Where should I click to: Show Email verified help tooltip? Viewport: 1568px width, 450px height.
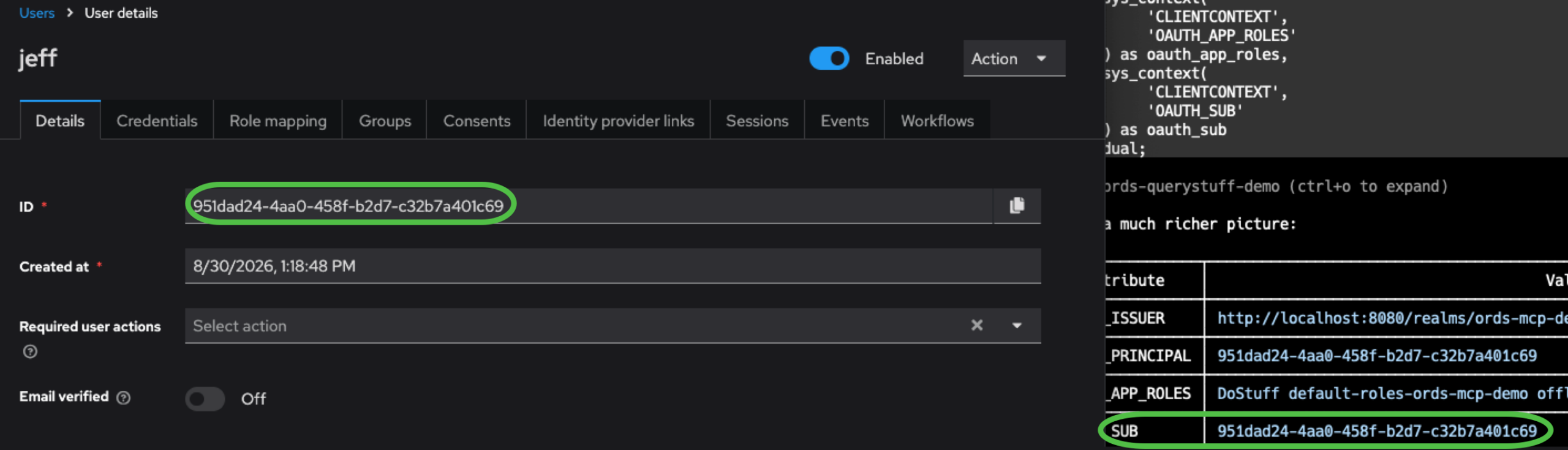(x=124, y=398)
